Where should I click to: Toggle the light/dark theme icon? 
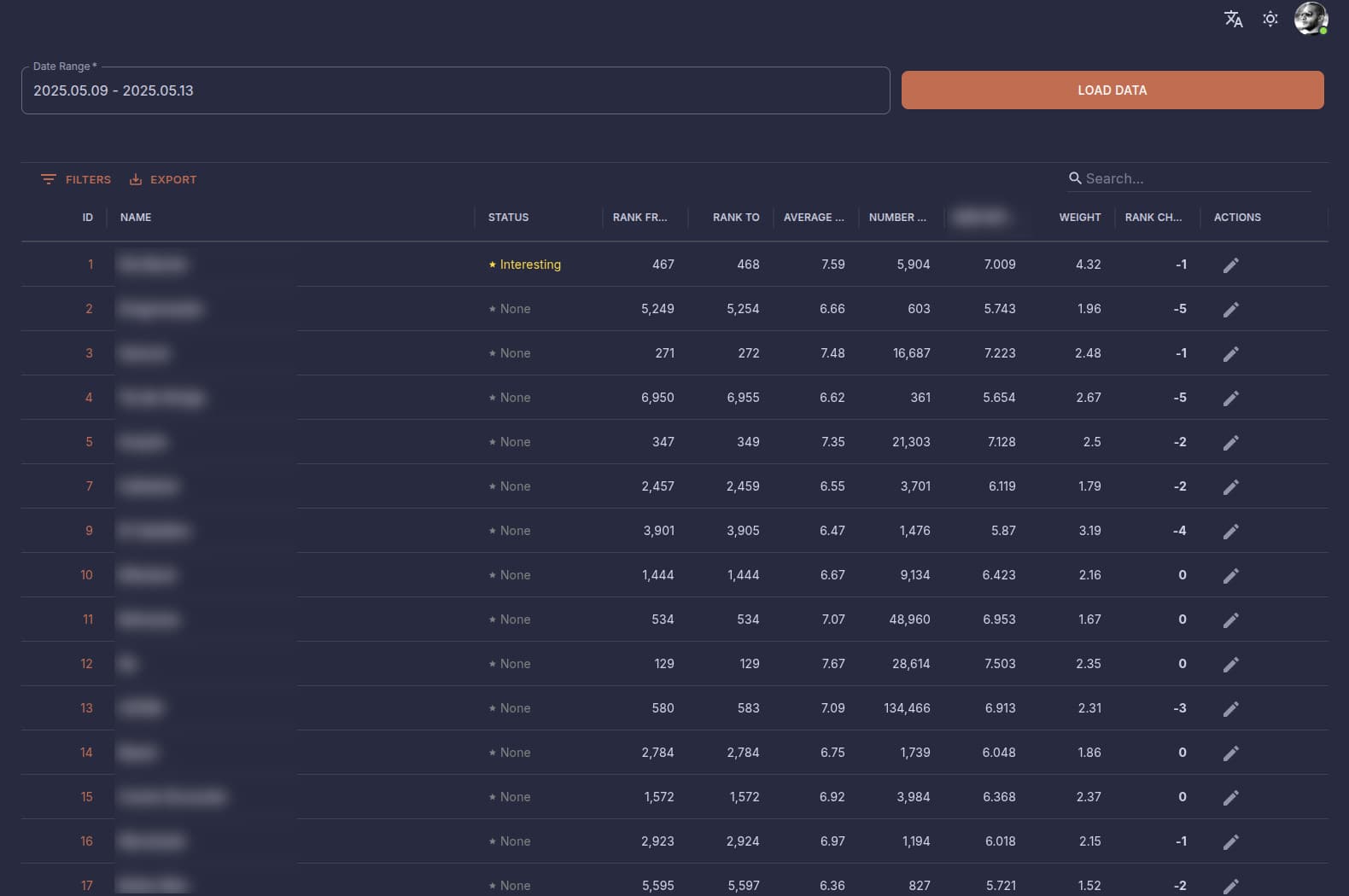[1270, 19]
